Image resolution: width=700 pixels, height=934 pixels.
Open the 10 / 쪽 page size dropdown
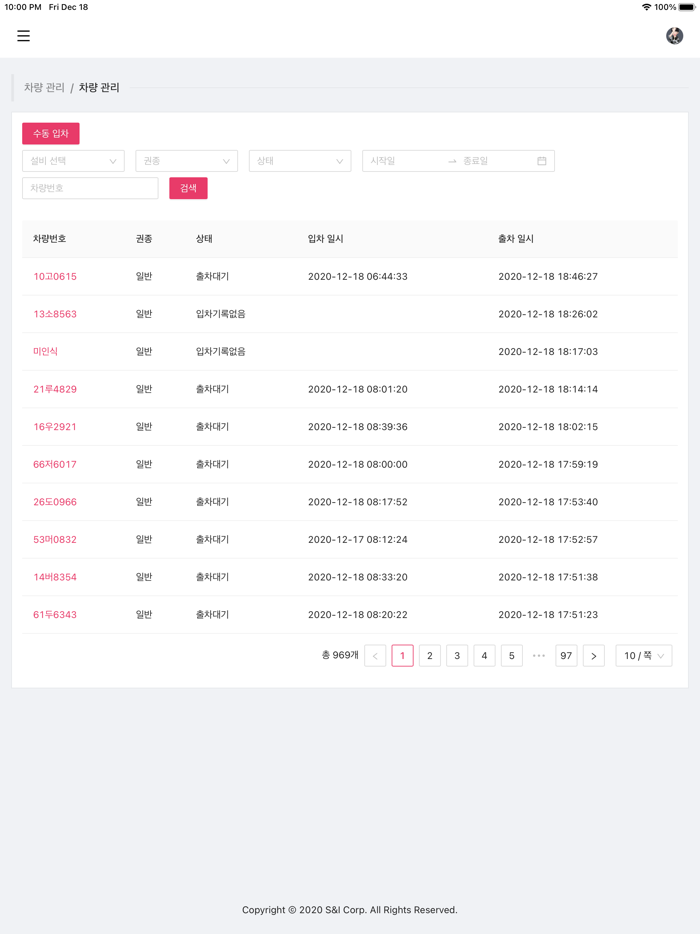pyautogui.click(x=643, y=656)
